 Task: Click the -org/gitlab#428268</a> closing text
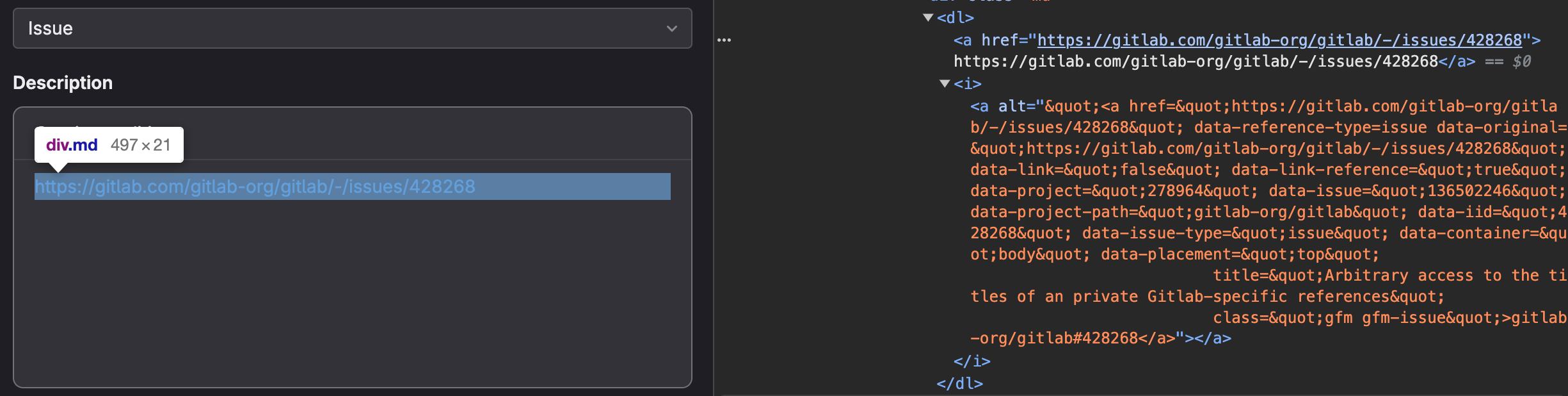coord(1073,338)
